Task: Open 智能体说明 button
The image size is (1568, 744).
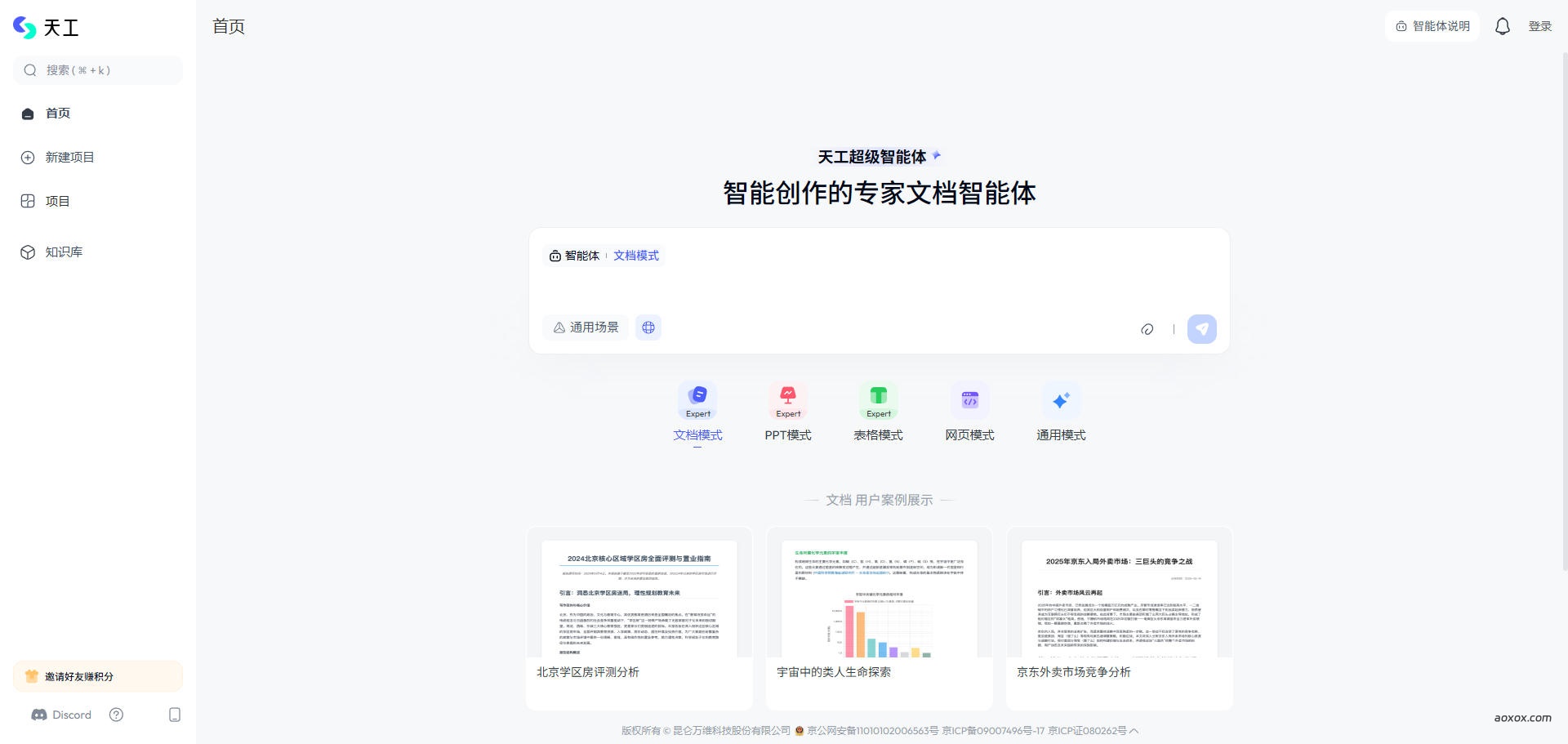Action: tap(1432, 26)
